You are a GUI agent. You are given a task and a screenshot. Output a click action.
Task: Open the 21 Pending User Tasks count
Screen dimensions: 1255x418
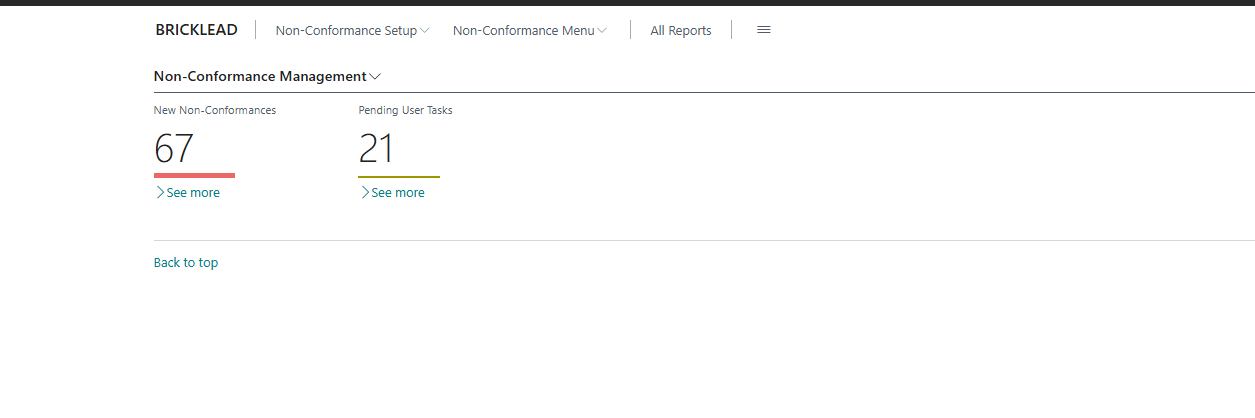point(377,149)
